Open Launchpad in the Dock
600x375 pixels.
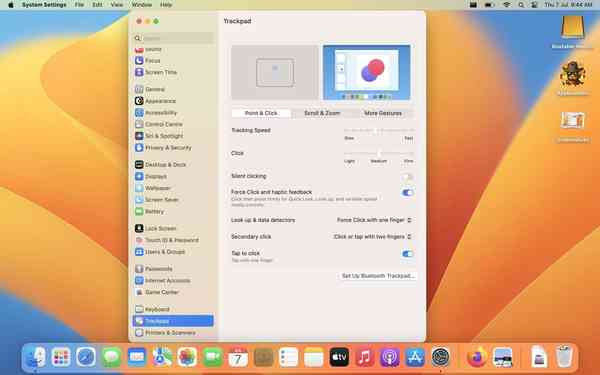coord(60,357)
